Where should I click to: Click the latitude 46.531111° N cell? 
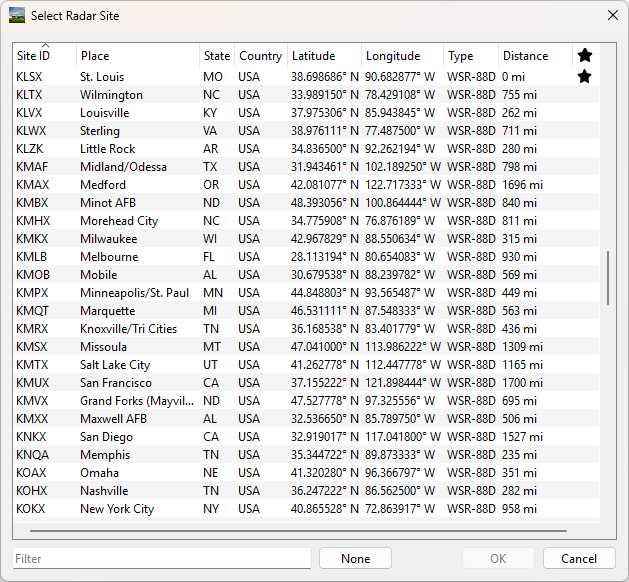click(x=325, y=311)
